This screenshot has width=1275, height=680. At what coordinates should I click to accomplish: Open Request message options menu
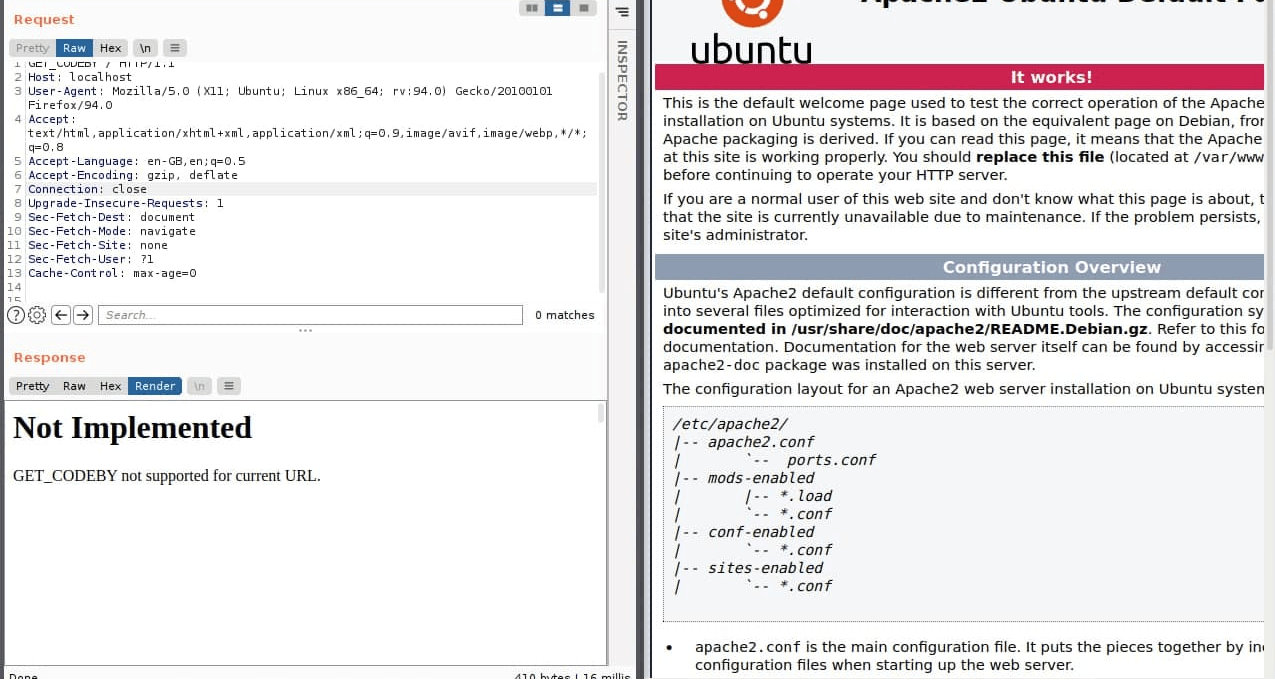pos(175,48)
